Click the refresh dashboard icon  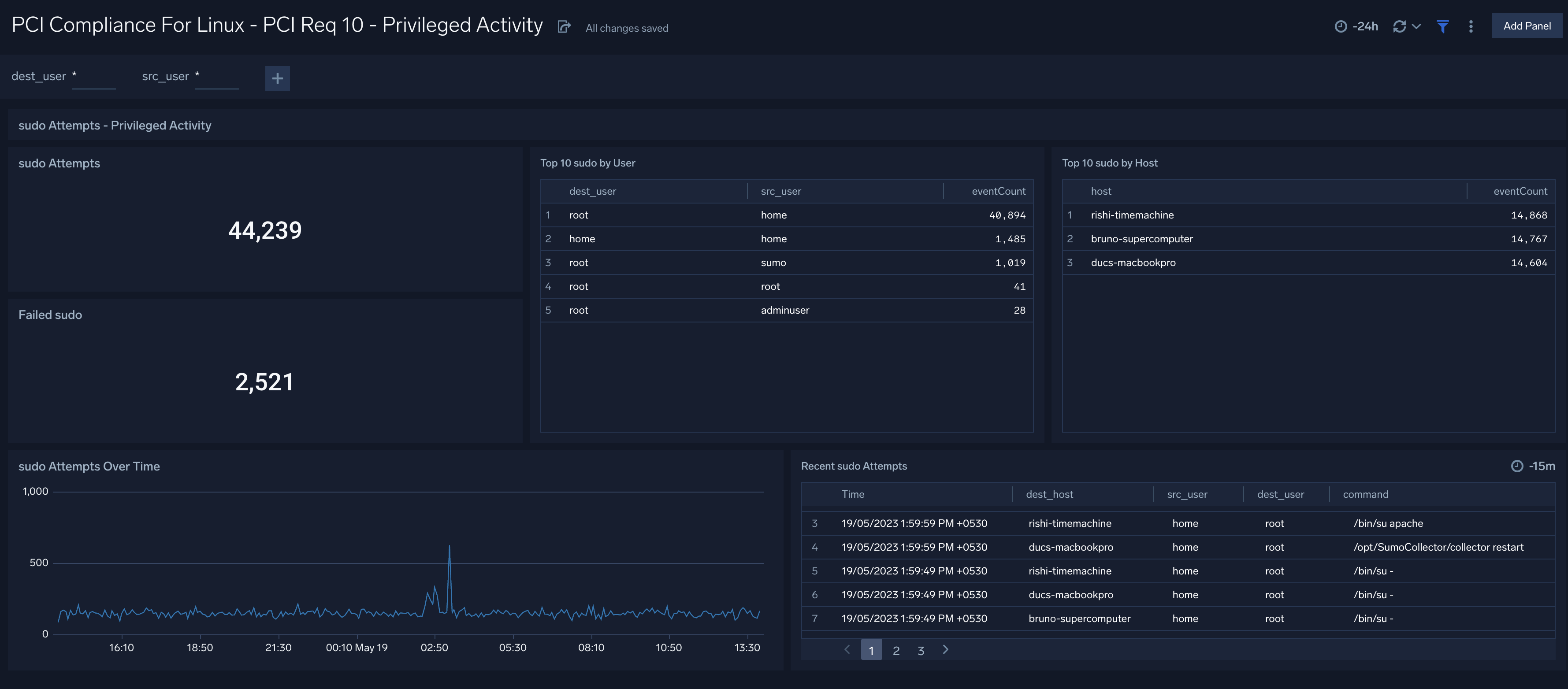1399,26
